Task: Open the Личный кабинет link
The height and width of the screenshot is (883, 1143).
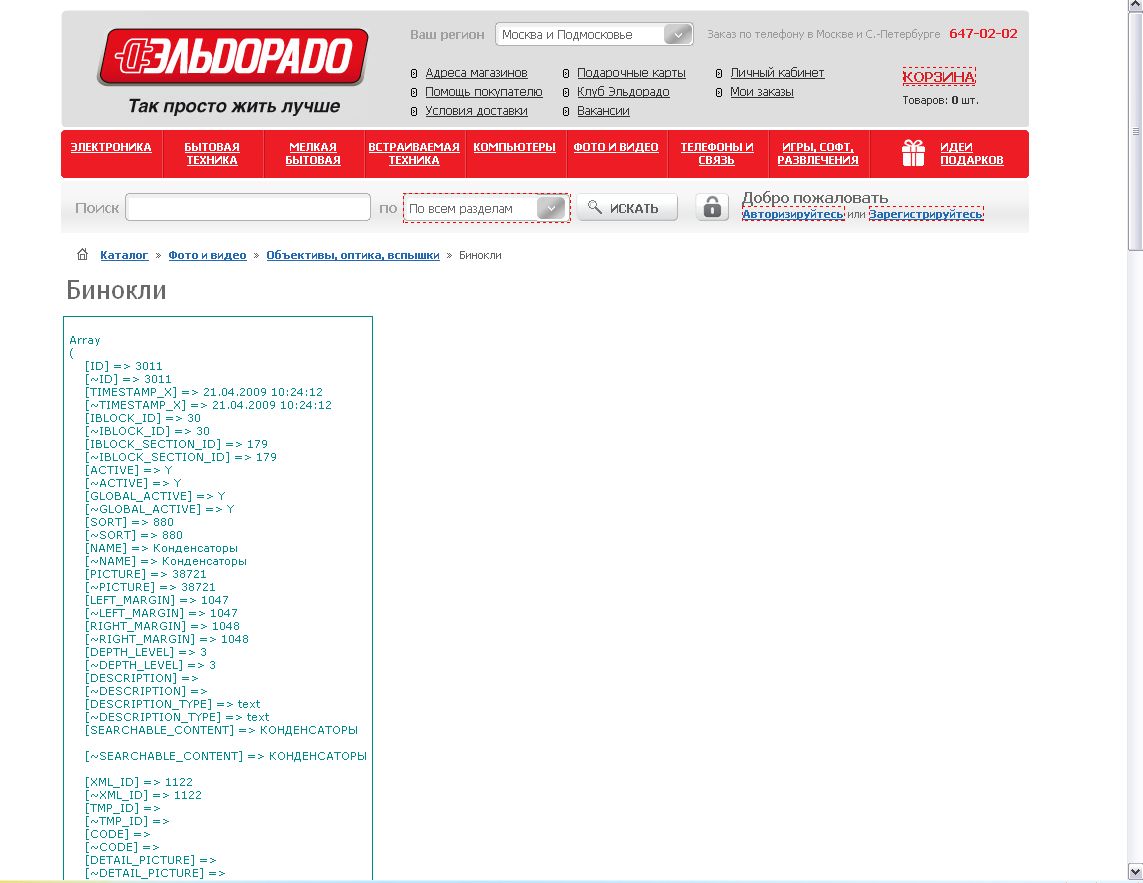Action: [x=777, y=73]
